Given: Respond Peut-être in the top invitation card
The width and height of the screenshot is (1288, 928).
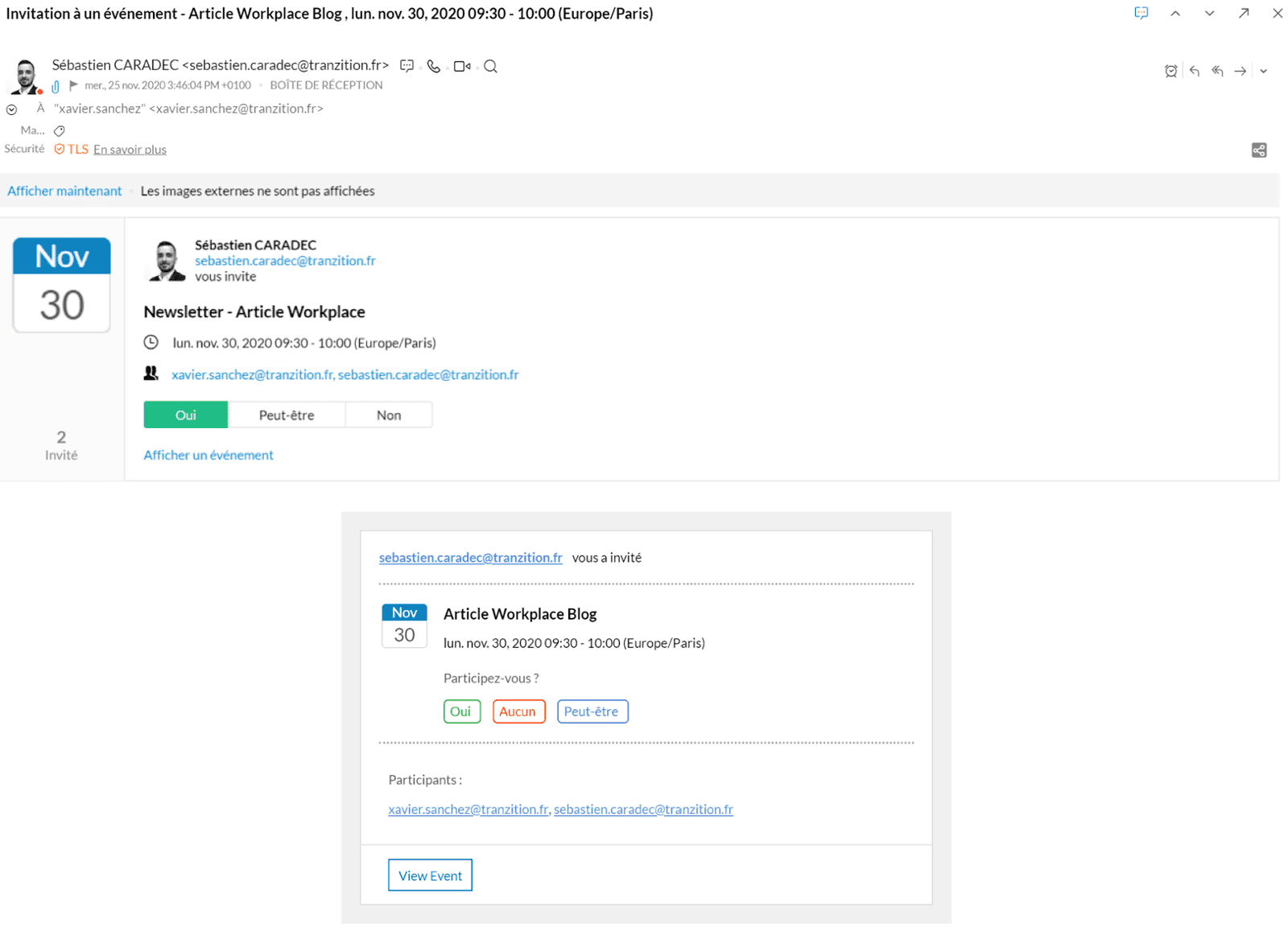Looking at the screenshot, I should [287, 415].
